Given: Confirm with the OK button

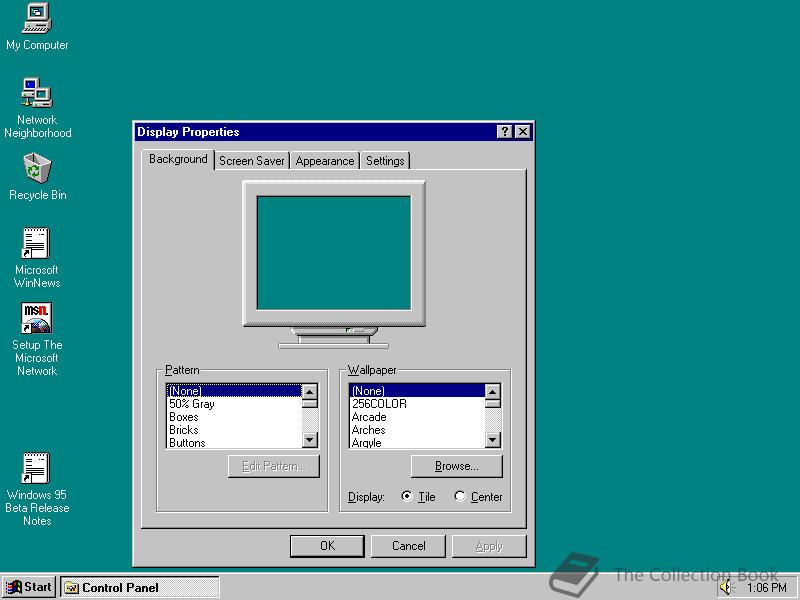Looking at the screenshot, I should 327,546.
